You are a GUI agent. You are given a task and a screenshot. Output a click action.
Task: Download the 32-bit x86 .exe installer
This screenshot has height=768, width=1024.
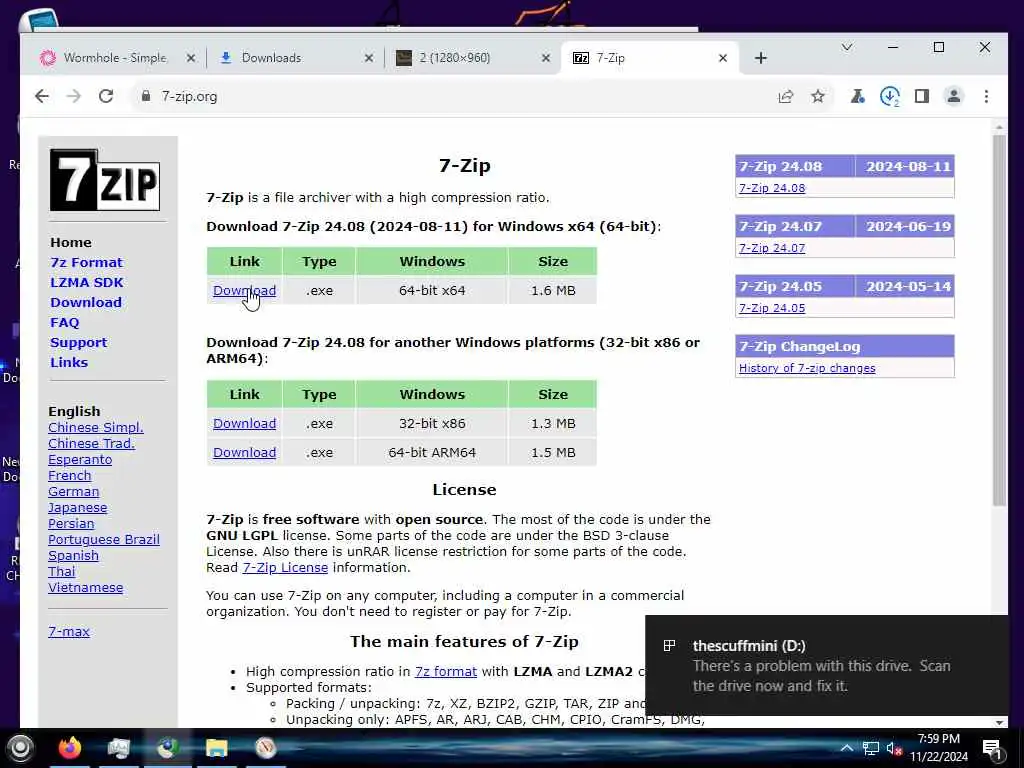coord(244,424)
